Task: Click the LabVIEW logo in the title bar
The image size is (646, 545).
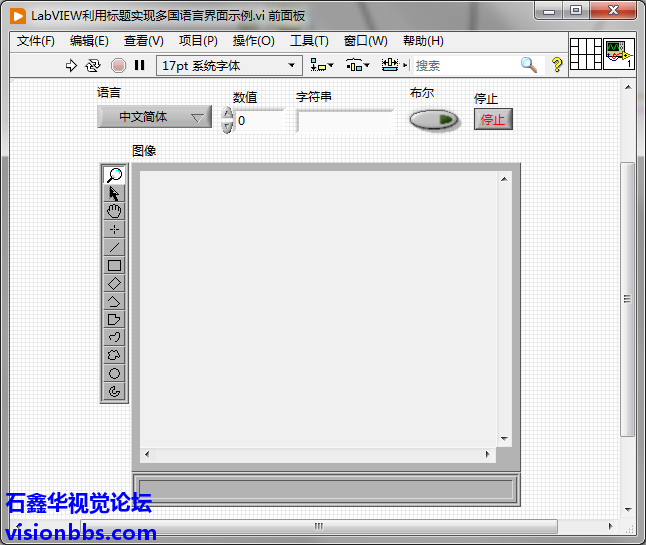Action: pyautogui.click(x=18, y=16)
